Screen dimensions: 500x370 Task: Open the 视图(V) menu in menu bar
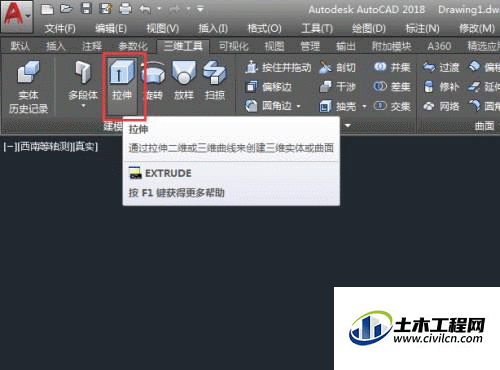click(x=163, y=29)
